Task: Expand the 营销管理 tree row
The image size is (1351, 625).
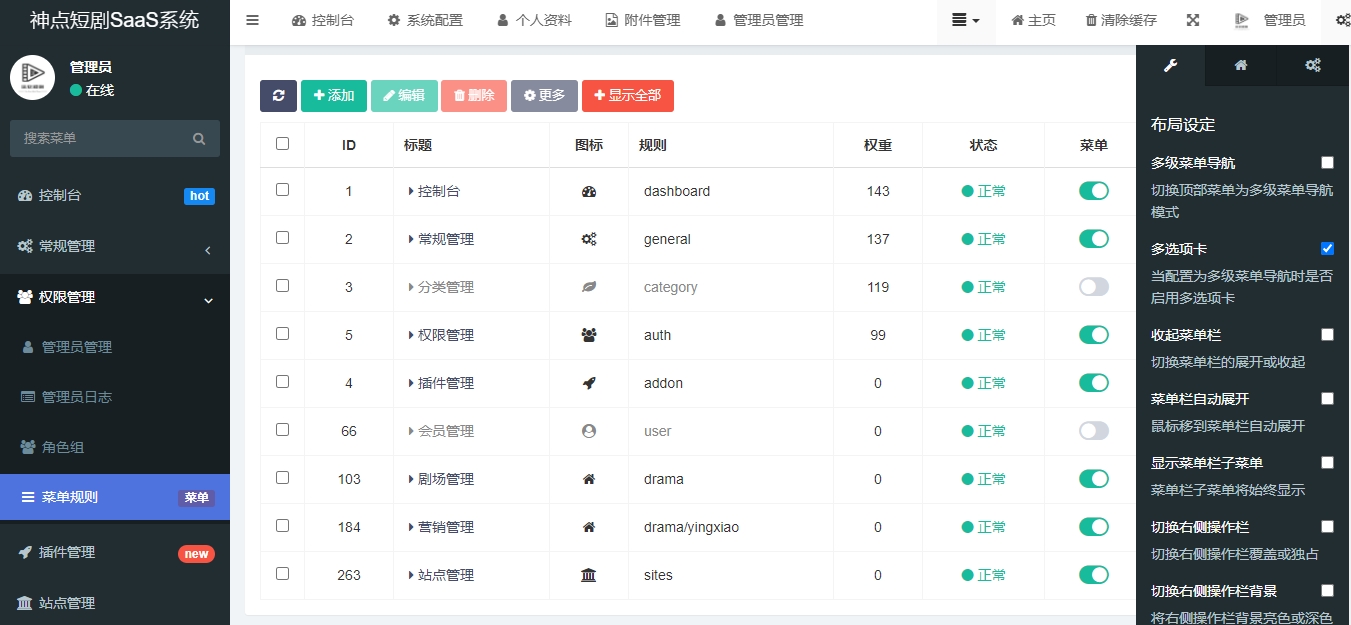Action: (411, 527)
